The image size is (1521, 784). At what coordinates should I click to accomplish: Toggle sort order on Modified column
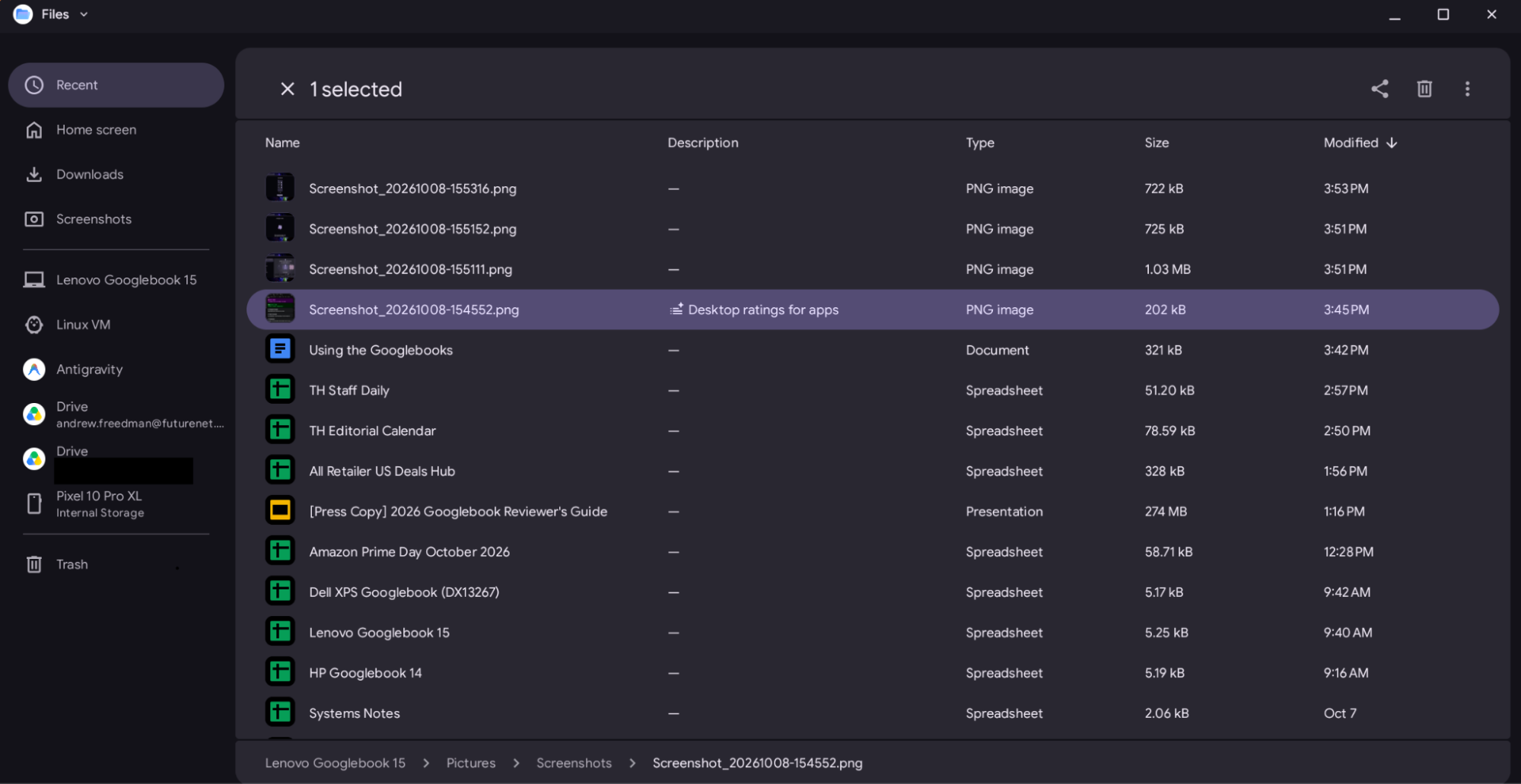1360,143
